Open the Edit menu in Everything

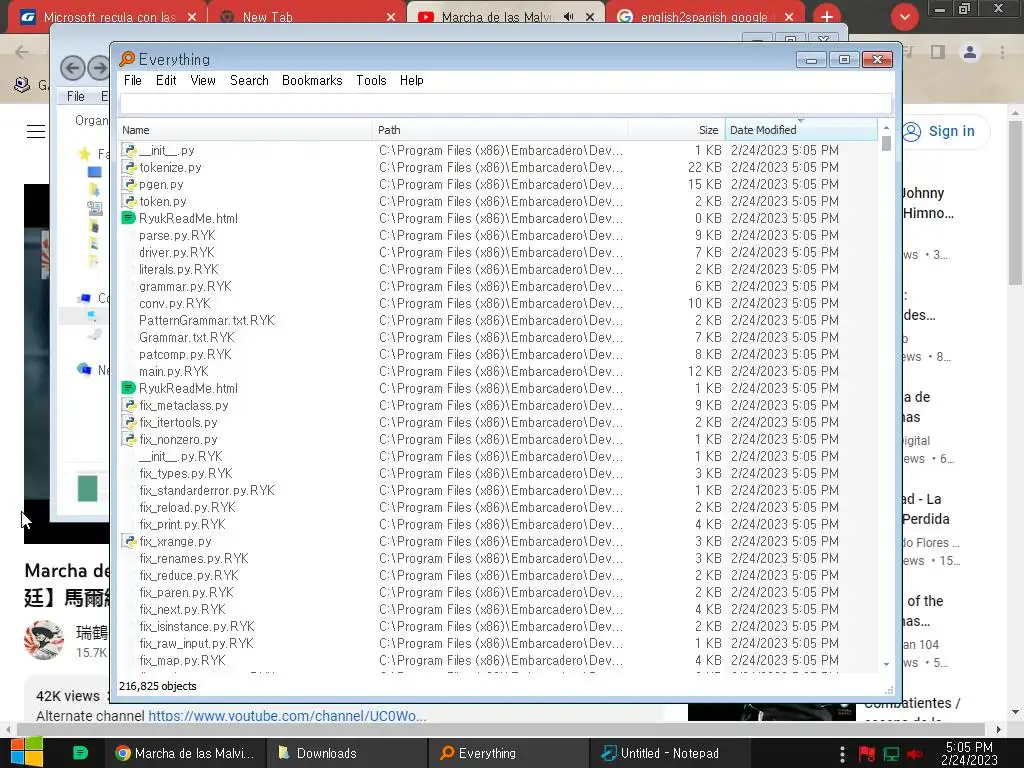click(x=166, y=80)
